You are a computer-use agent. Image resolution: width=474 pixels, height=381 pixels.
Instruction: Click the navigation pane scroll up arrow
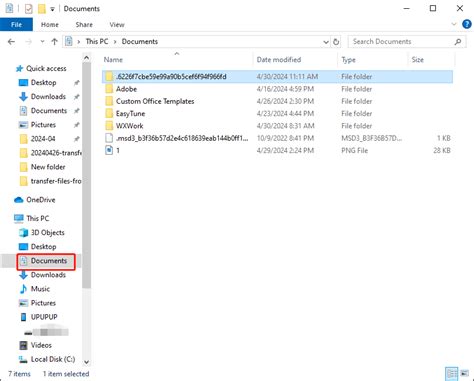pos(86,58)
